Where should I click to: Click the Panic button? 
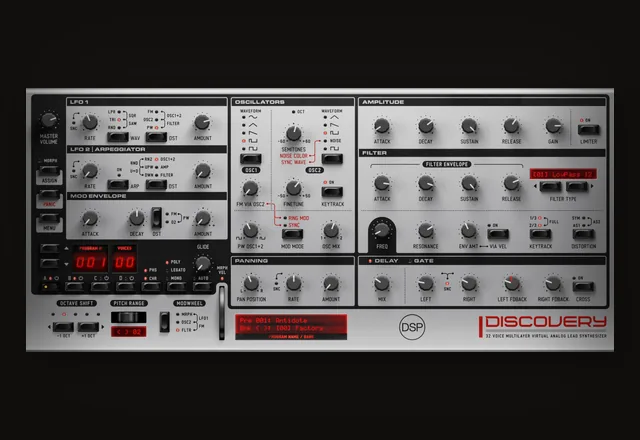tap(49, 194)
